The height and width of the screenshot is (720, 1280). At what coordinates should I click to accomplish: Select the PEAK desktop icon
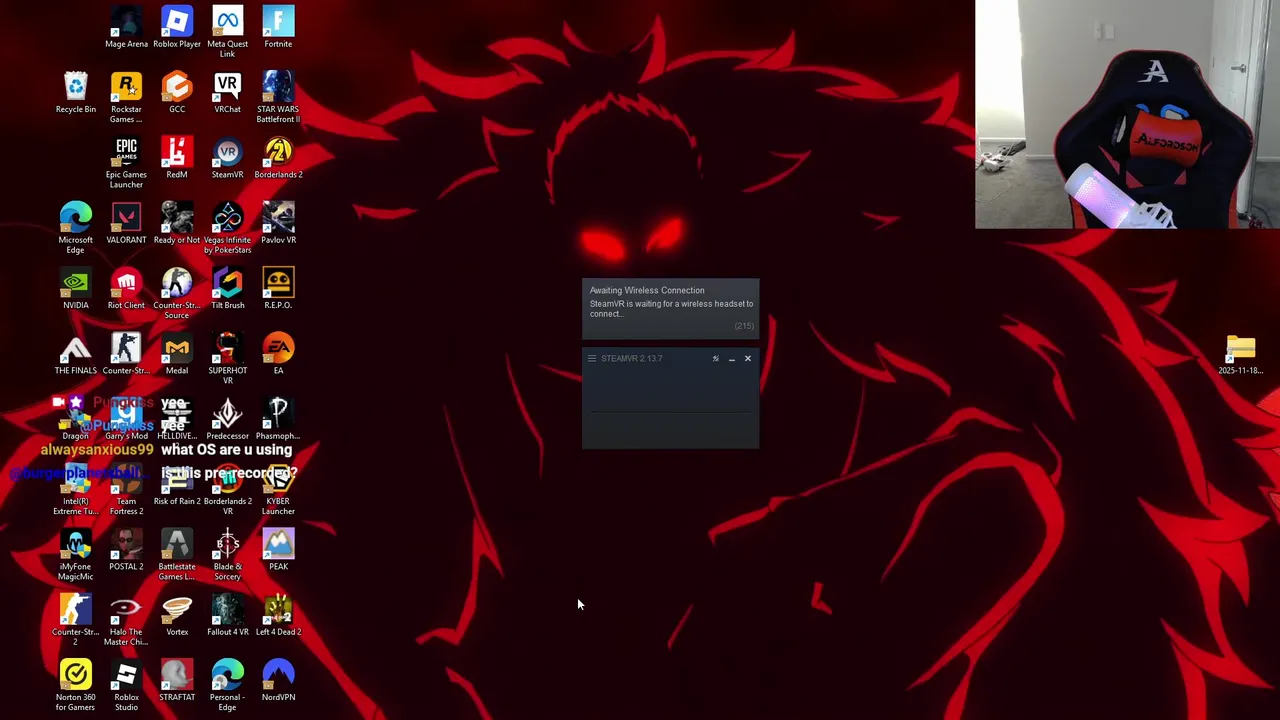(278, 550)
